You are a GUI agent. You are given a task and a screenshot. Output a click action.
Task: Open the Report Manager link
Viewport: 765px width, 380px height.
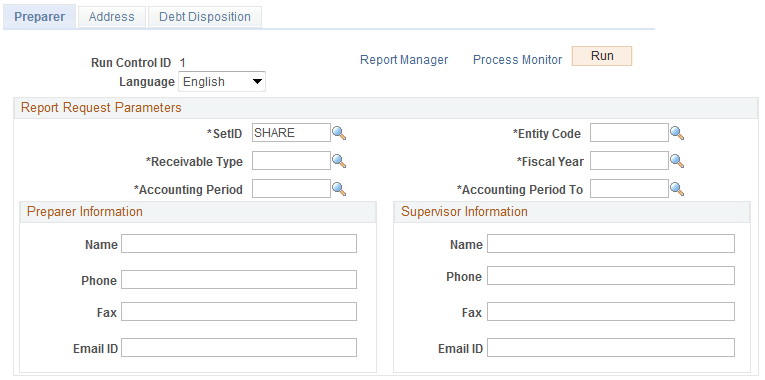click(404, 60)
